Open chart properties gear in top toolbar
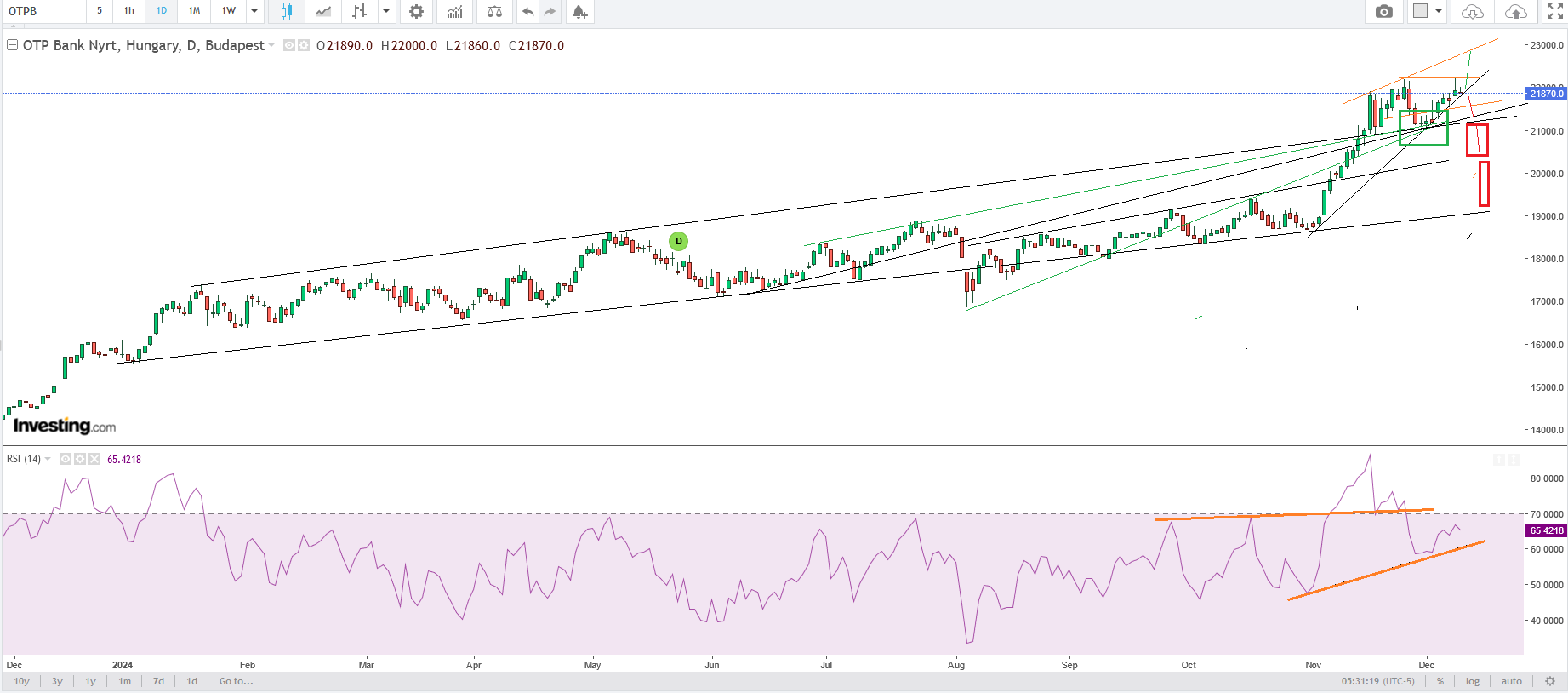This screenshot has width=1568, height=693. (x=416, y=11)
